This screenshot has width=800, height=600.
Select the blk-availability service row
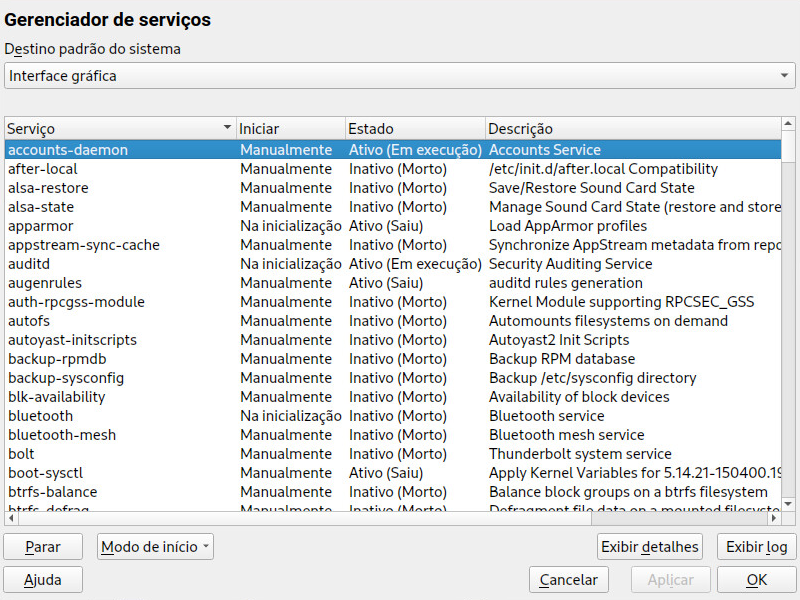coord(393,397)
